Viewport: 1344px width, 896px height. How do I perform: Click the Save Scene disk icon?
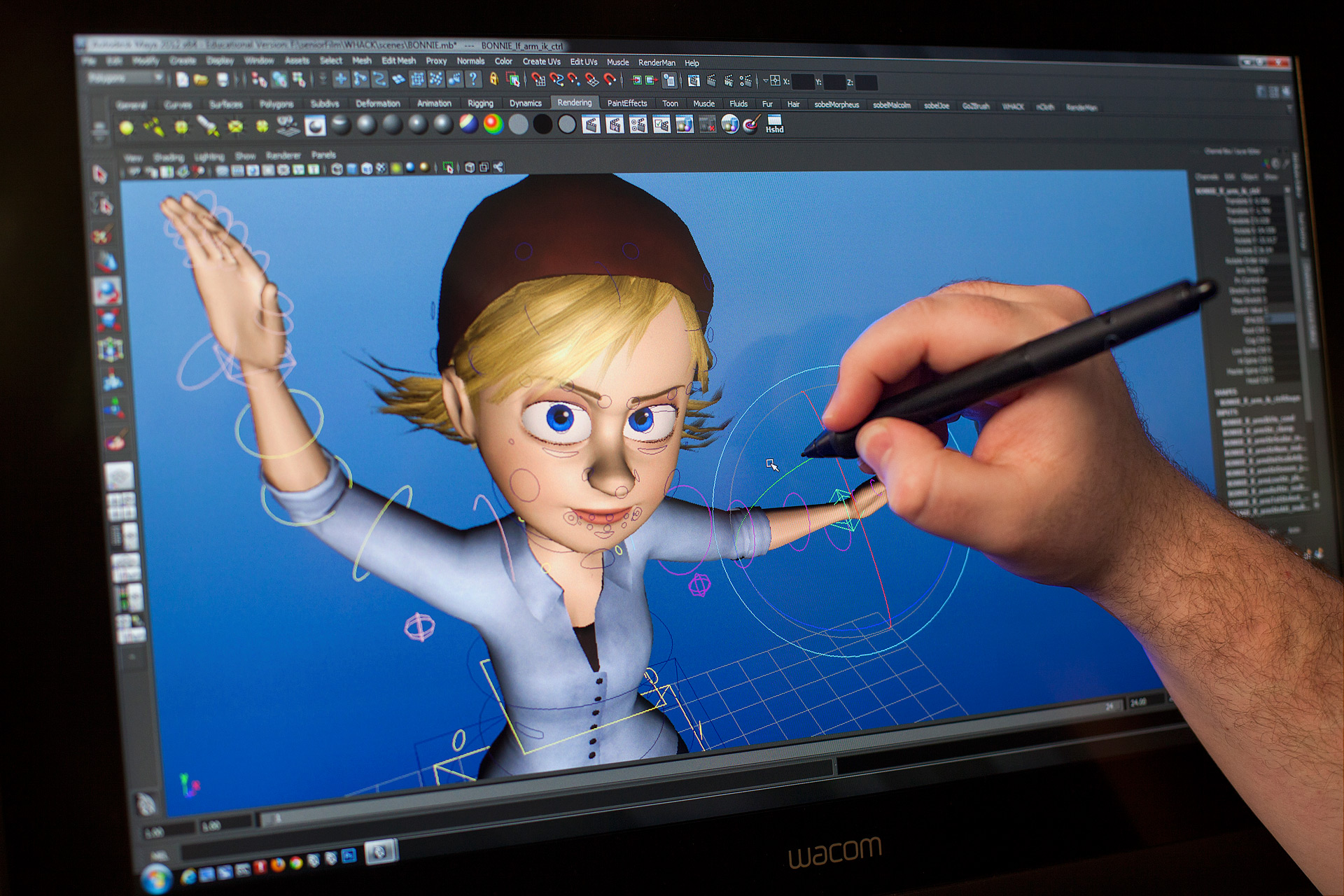223,79
